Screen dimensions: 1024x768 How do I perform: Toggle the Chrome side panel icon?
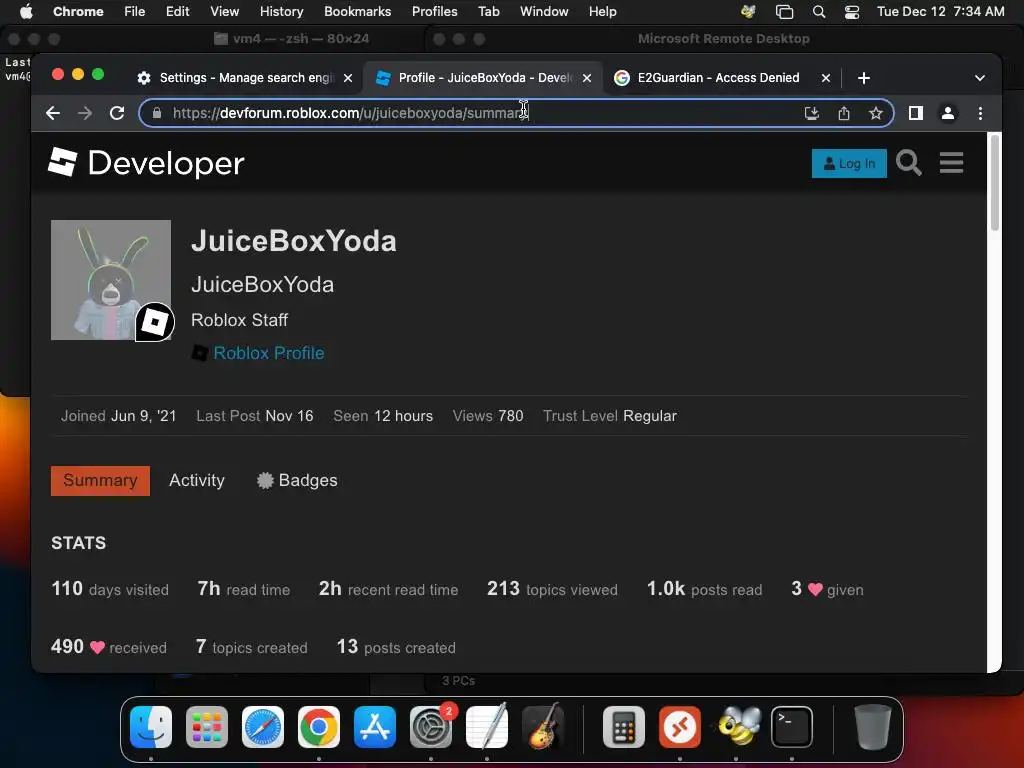point(916,113)
